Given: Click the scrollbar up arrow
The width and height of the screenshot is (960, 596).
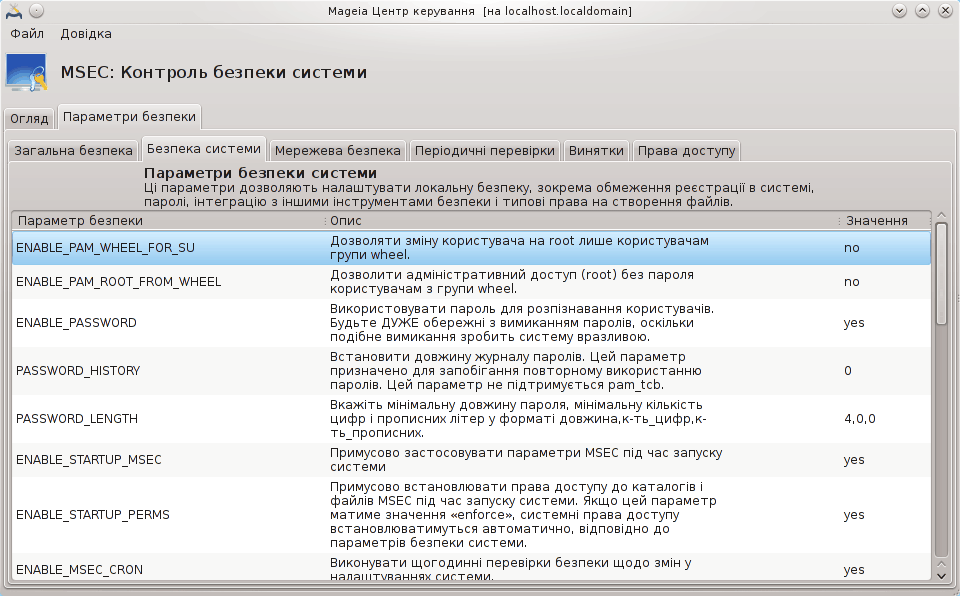Looking at the screenshot, I should [942, 216].
